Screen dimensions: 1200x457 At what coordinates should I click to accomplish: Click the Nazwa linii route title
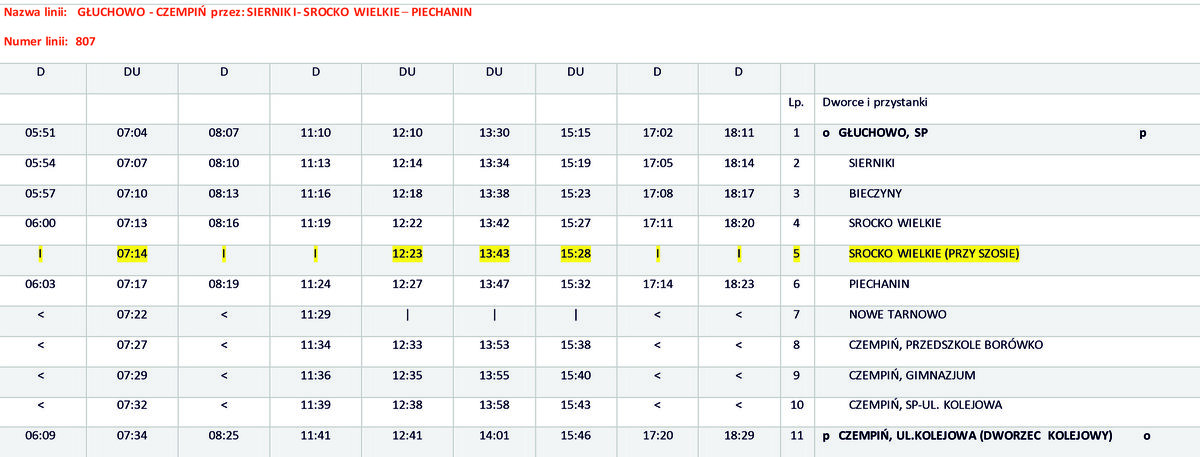238,12
